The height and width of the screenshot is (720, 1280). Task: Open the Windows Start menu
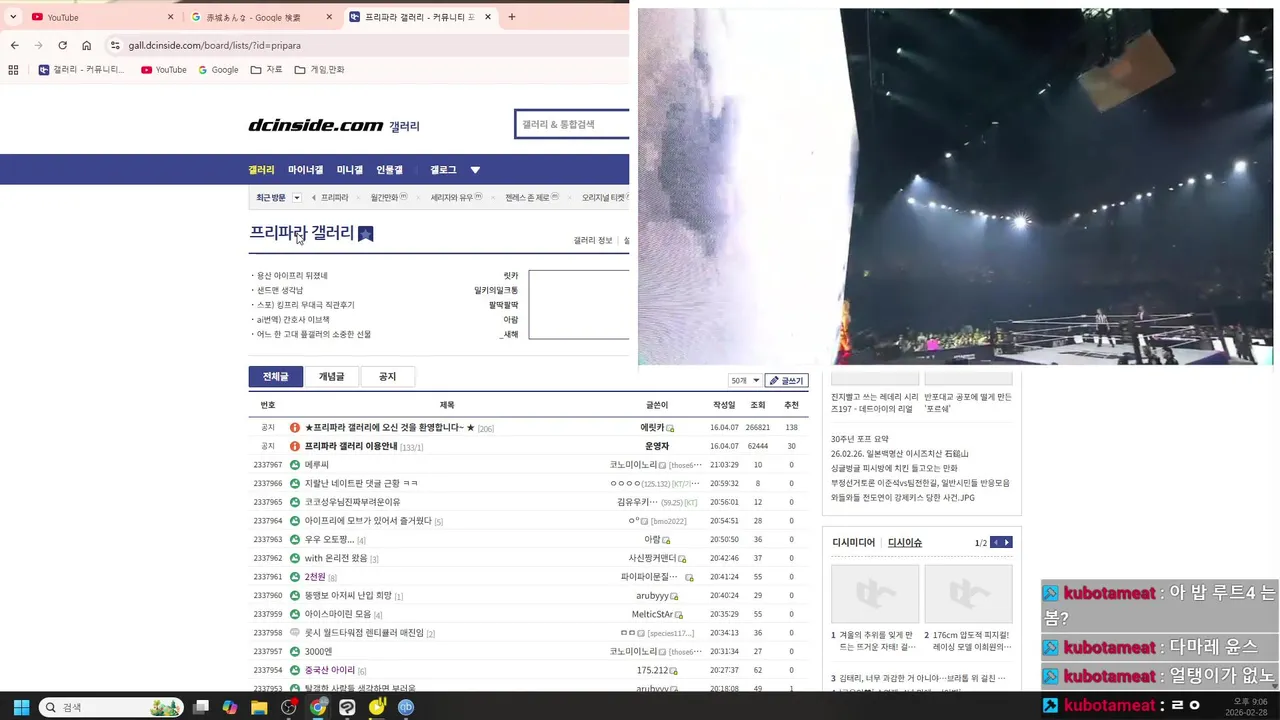(x=20, y=707)
